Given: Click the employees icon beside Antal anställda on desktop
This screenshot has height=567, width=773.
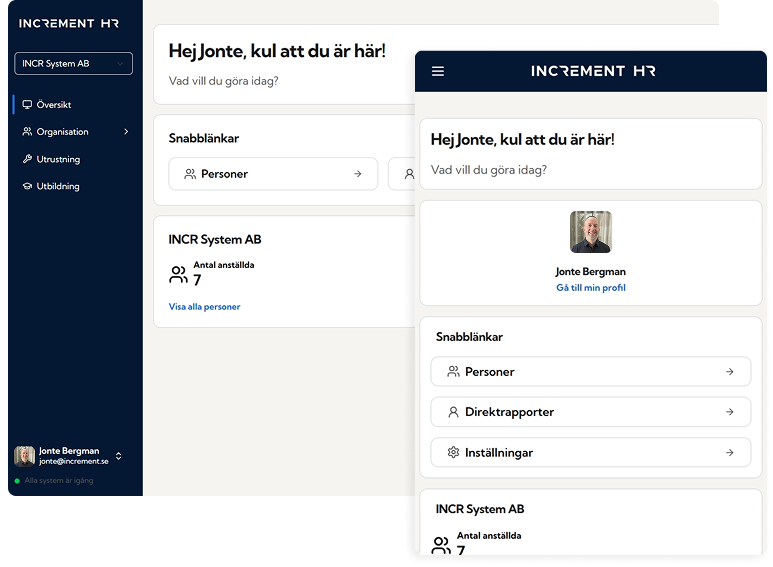Looking at the screenshot, I should [x=178, y=275].
